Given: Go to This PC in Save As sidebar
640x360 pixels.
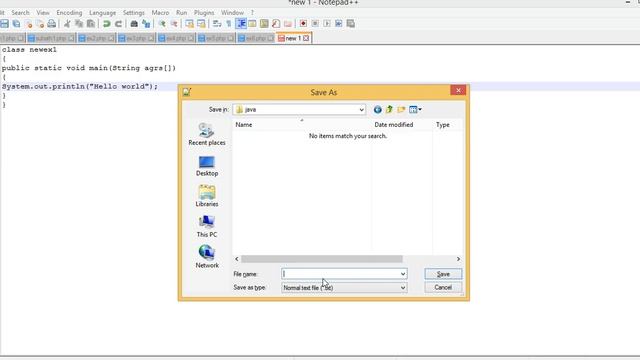Looking at the screenshot, I should pyautogui.click(x=207, y=227).
